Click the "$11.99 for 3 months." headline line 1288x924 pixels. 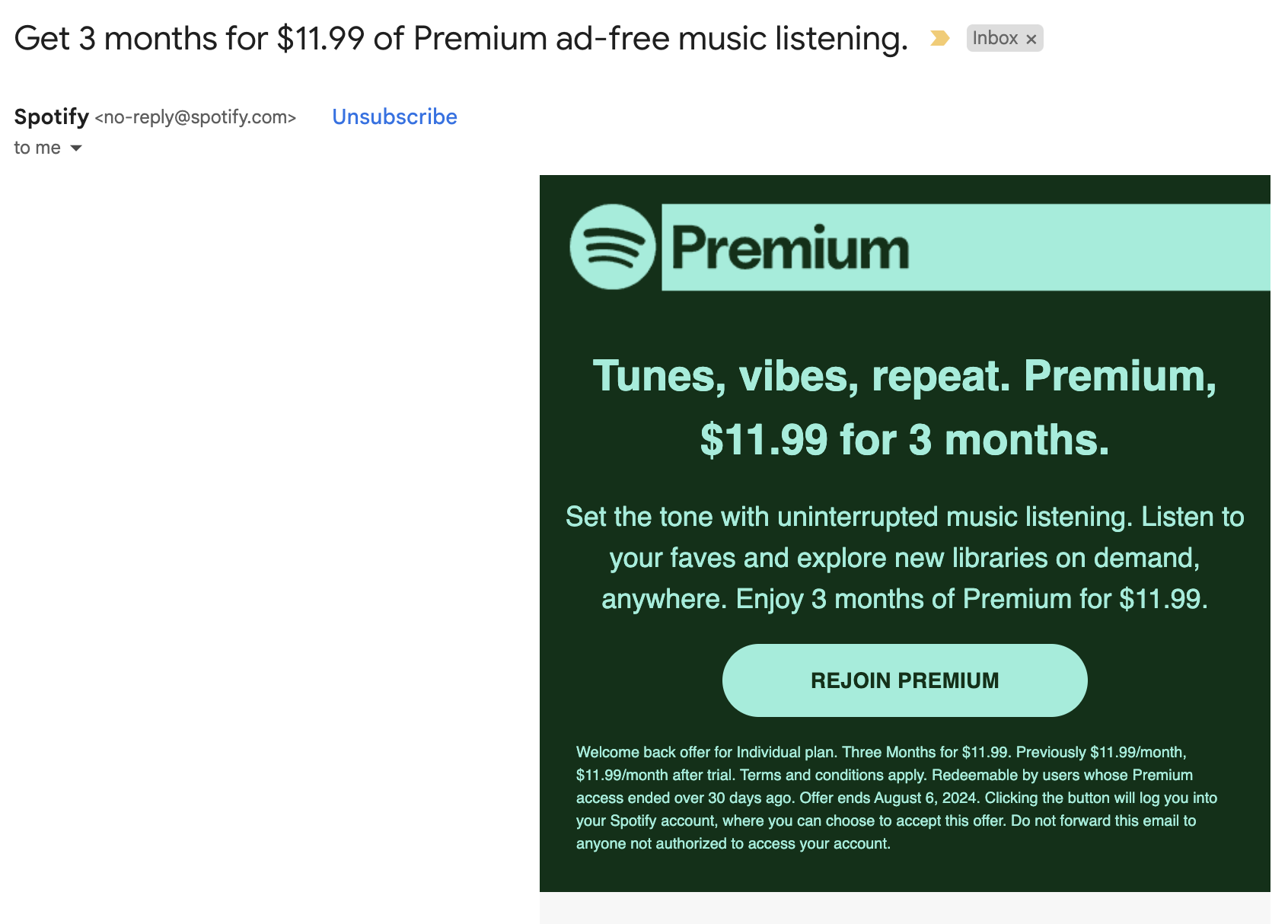[x=904, y=440]
